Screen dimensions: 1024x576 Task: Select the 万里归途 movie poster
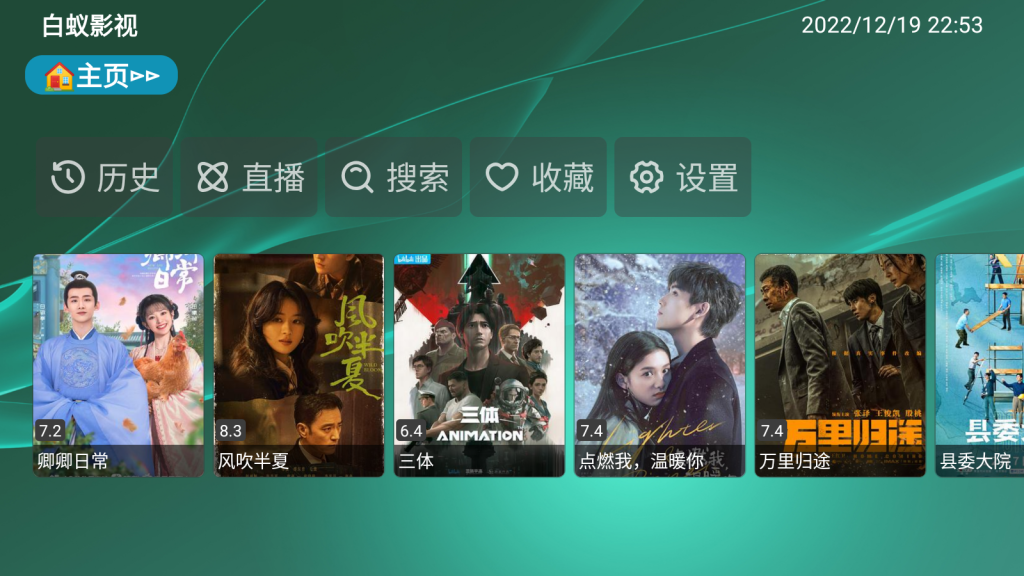(x=840, y=365)
